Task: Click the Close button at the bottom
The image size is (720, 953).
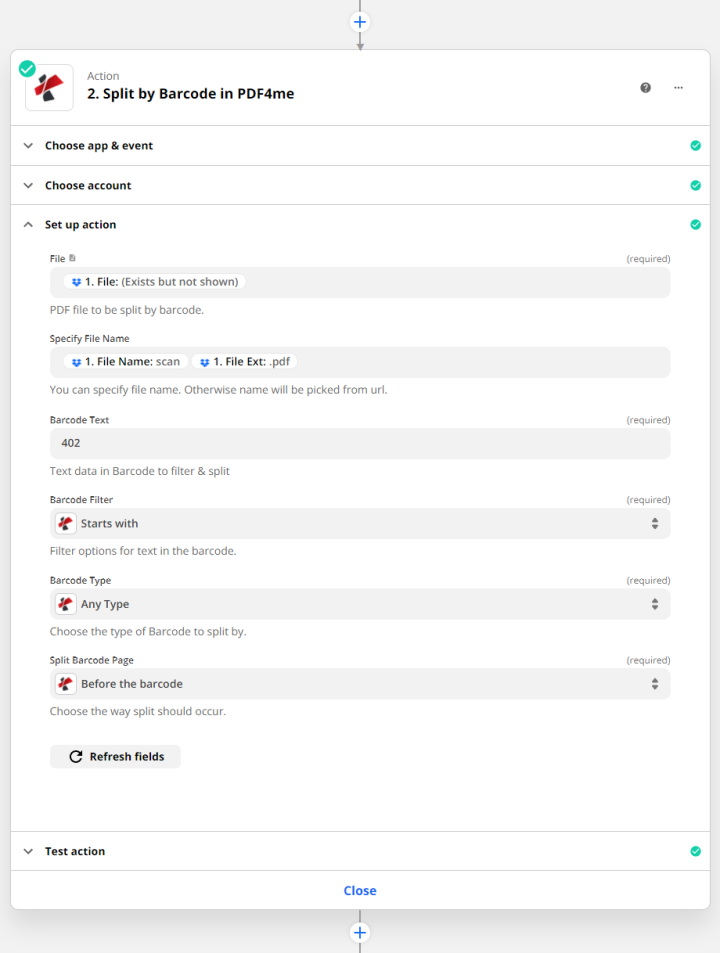Action: (x=359, y=890)
